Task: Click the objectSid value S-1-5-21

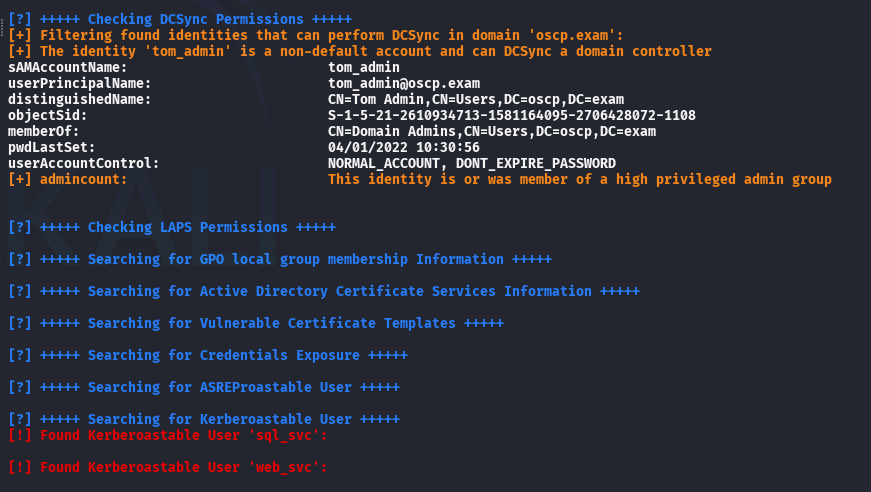Action: click(x=512, y=116)
